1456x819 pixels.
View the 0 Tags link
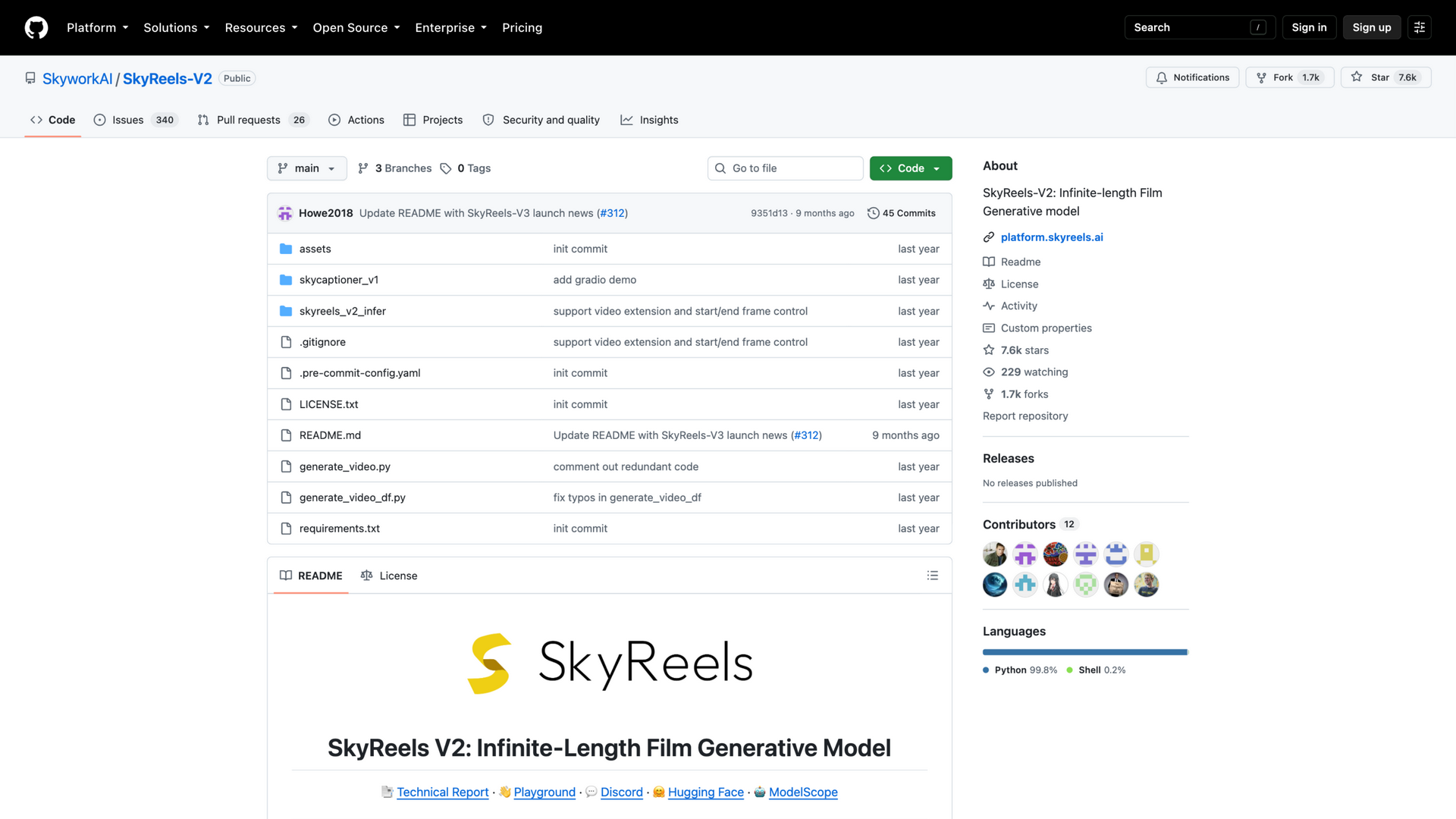[466, 168]
